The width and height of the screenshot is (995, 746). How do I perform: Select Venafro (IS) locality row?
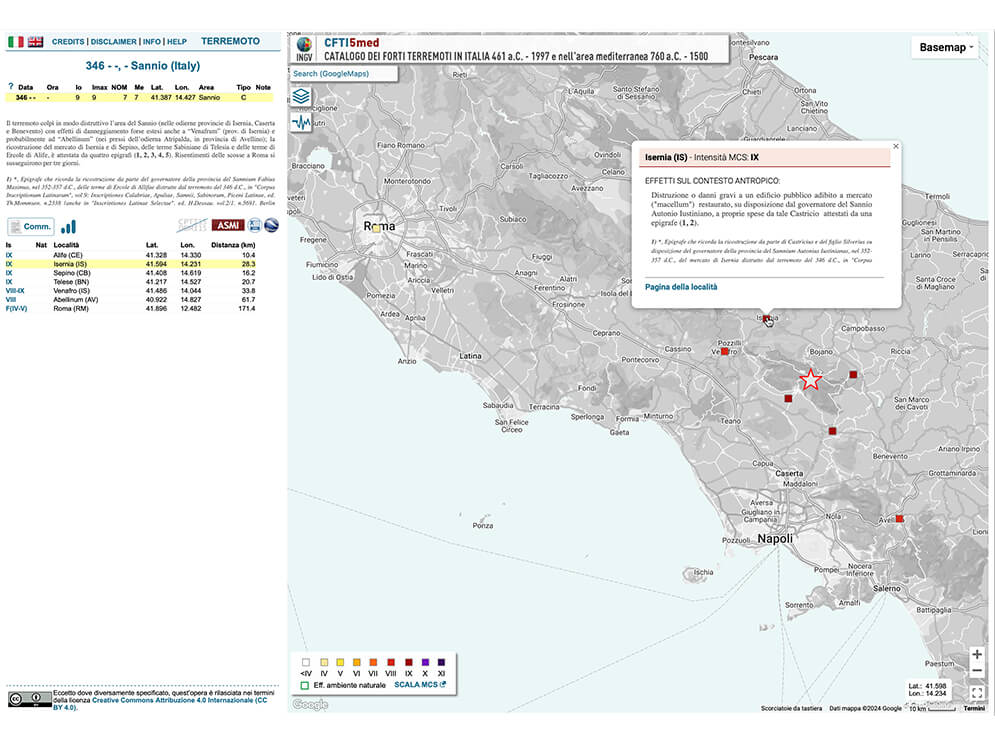coord(131,291)
